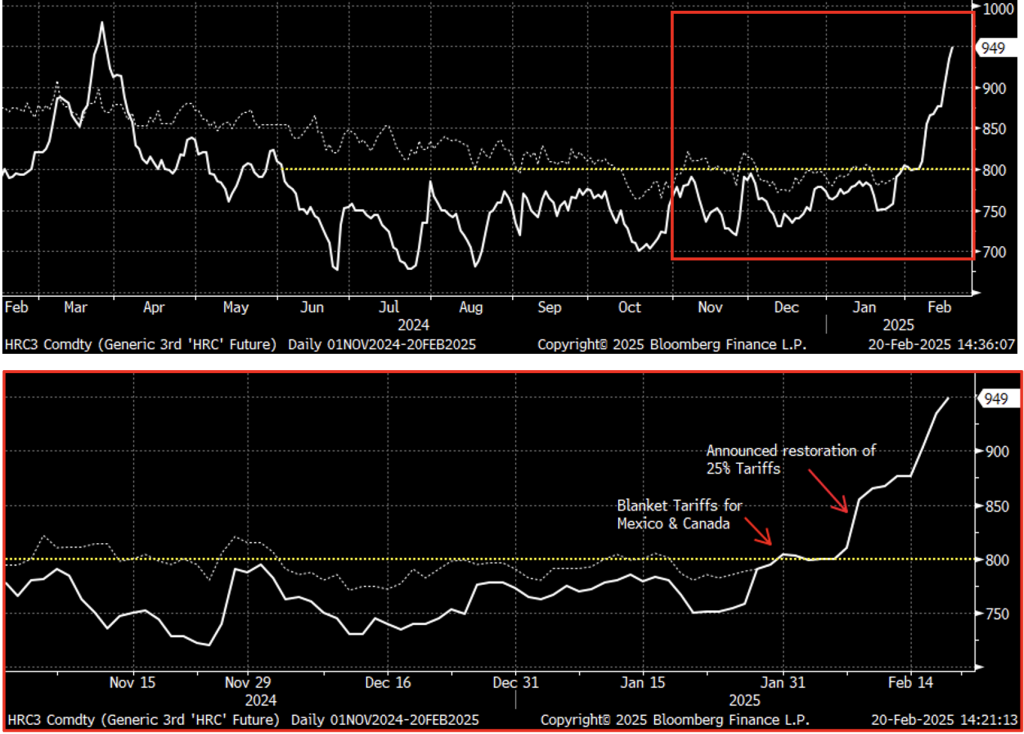
Task: Select the 'Announced restoration of 25% Tariffs' annotation
Action: point(790,458)
